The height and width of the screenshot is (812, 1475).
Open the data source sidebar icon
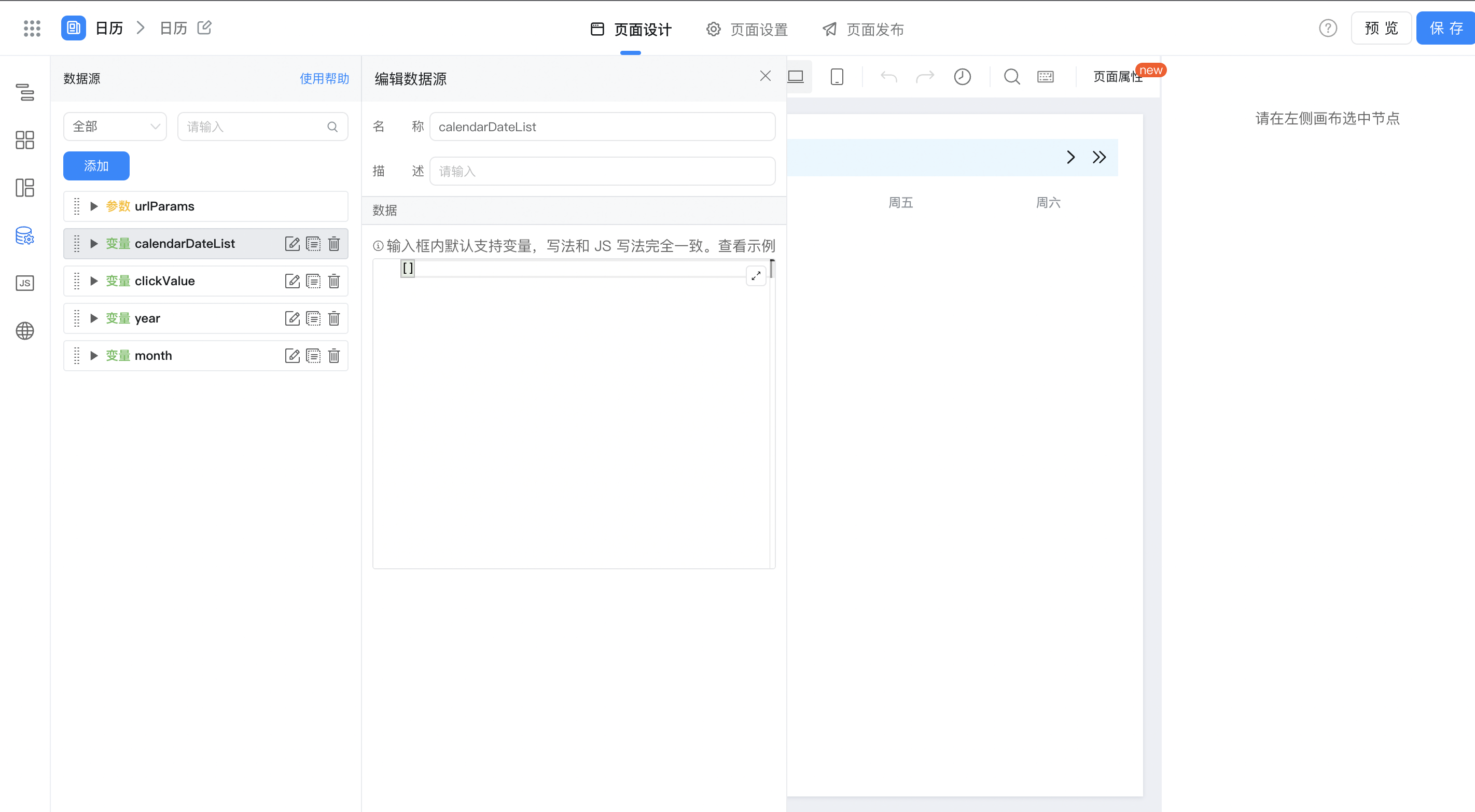click(24, 235)
